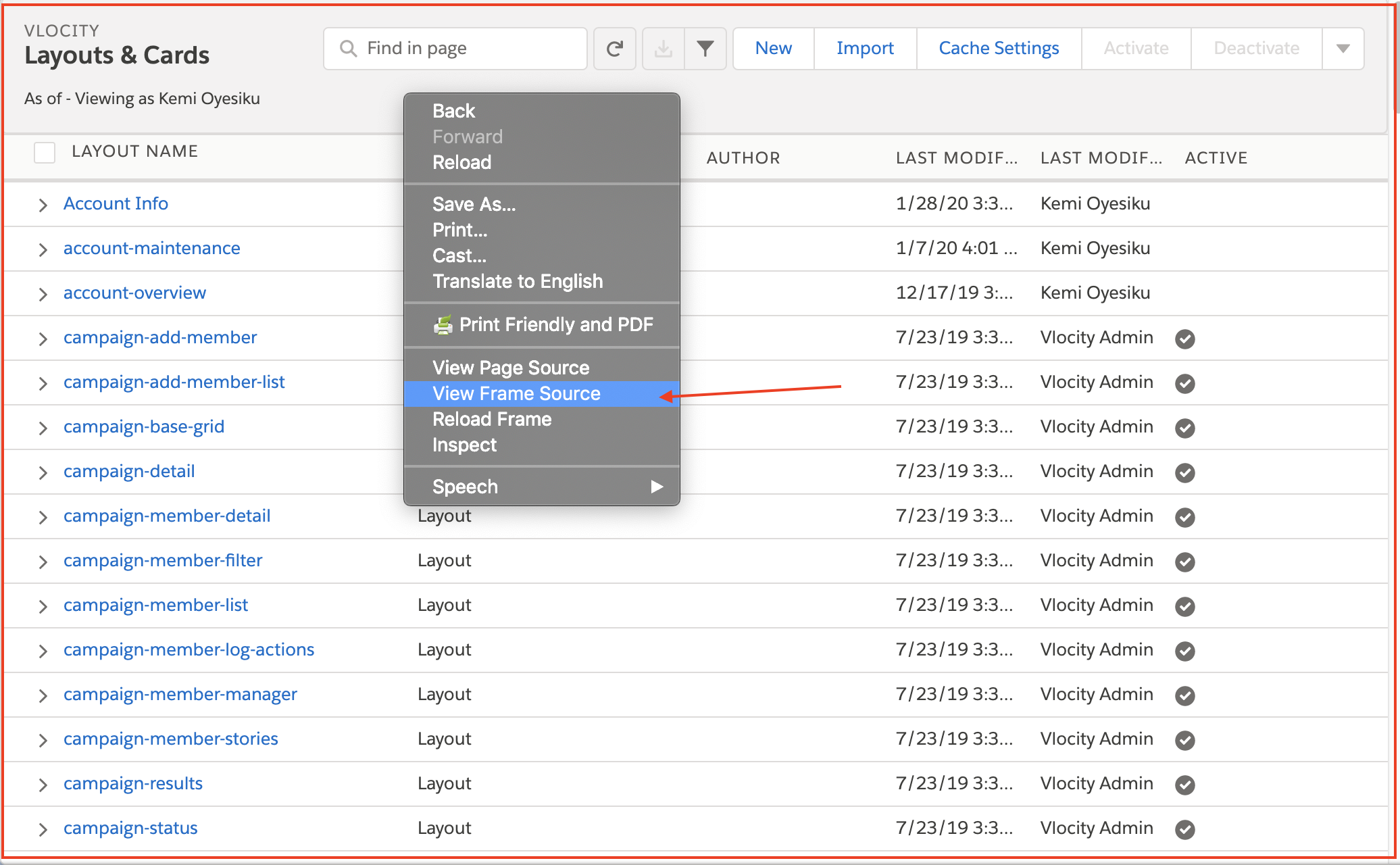The height and width of the screenshot is (865, 1400).
Task: Click the Deactivate button
Action: (x=1256, y=49)
